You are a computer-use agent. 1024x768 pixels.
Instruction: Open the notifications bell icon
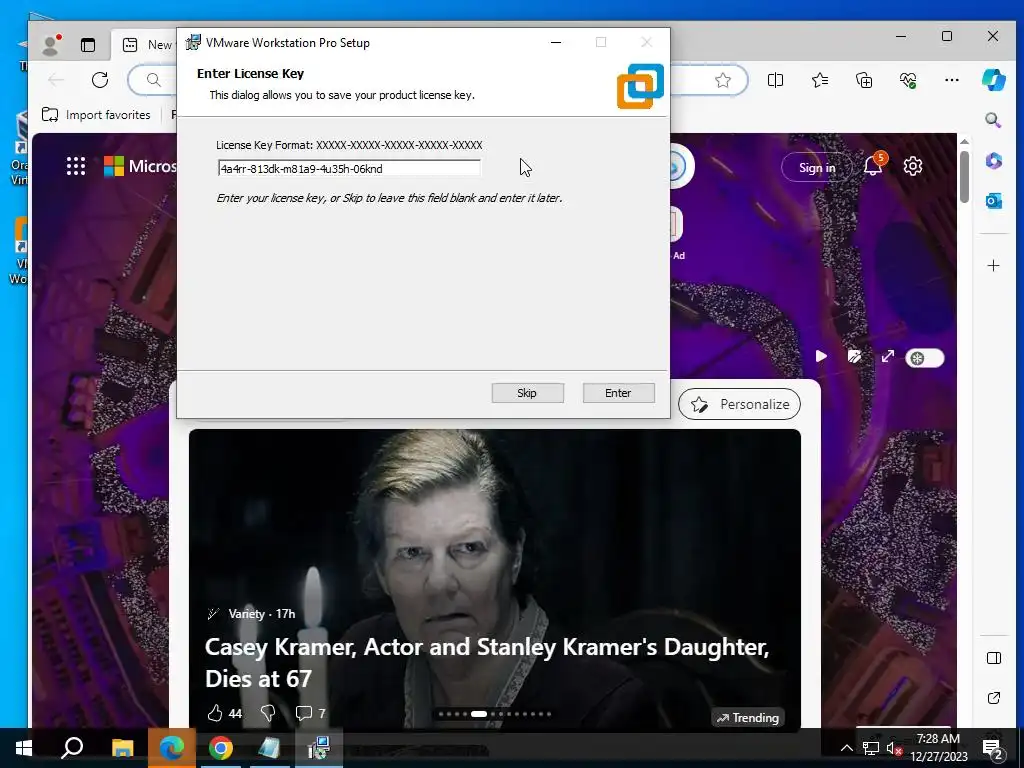tap(873, 166)
